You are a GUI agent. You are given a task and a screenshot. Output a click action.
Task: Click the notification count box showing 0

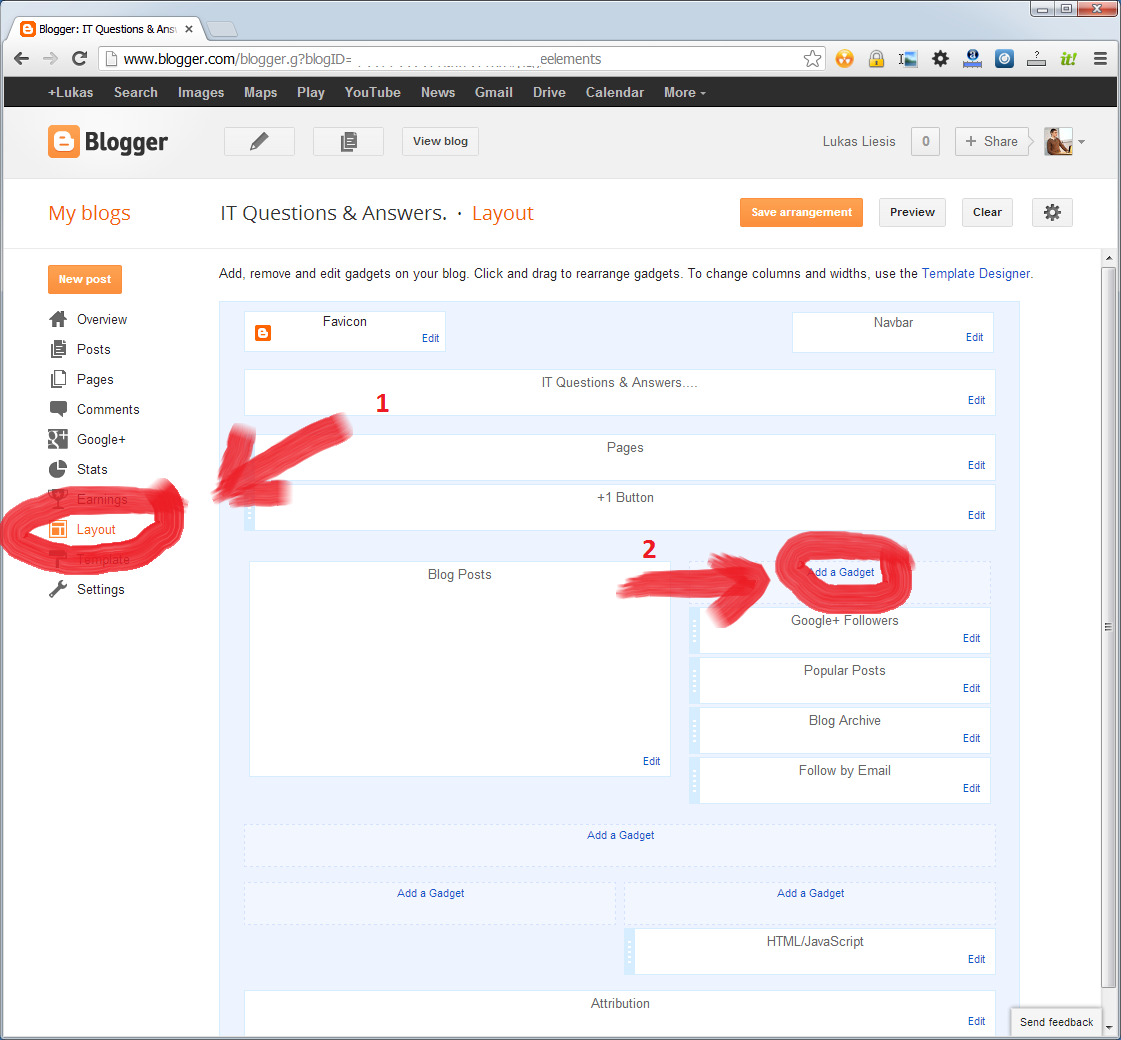pos(925,142)
